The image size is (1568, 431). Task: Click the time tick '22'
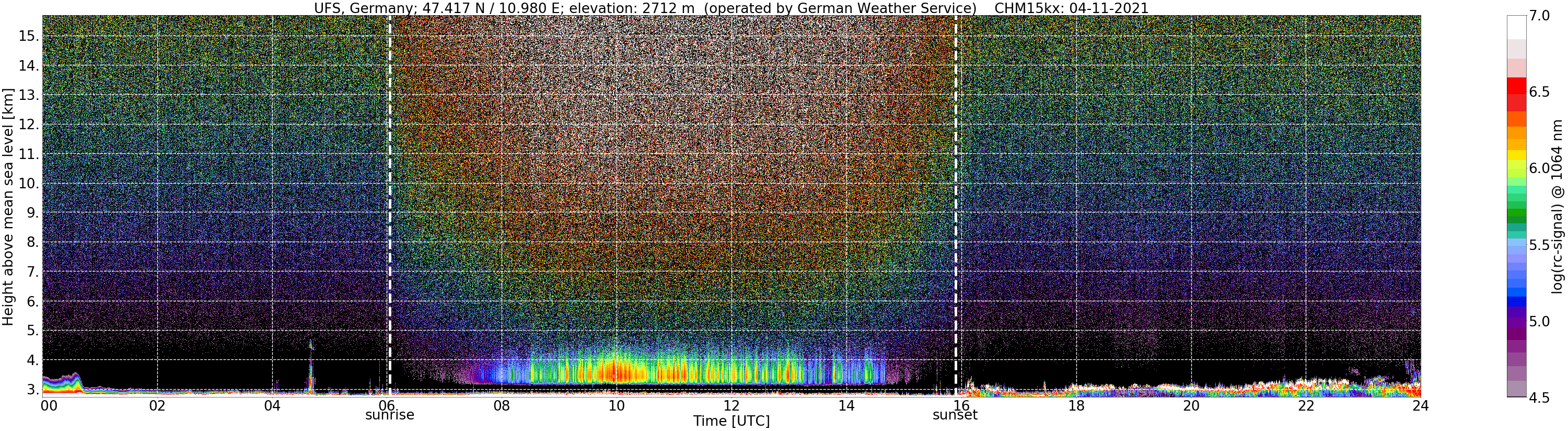pyautogui.click(x=1306, y=405)
